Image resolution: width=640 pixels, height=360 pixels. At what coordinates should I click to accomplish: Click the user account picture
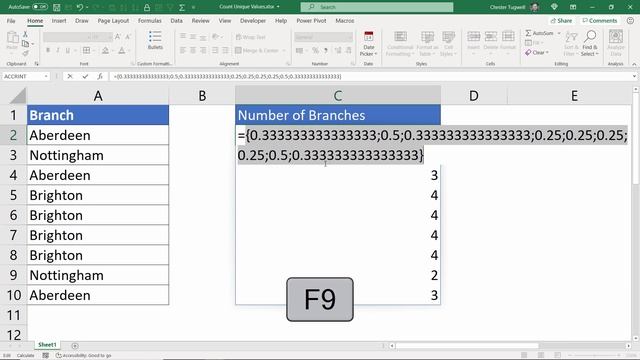(535, 7)
